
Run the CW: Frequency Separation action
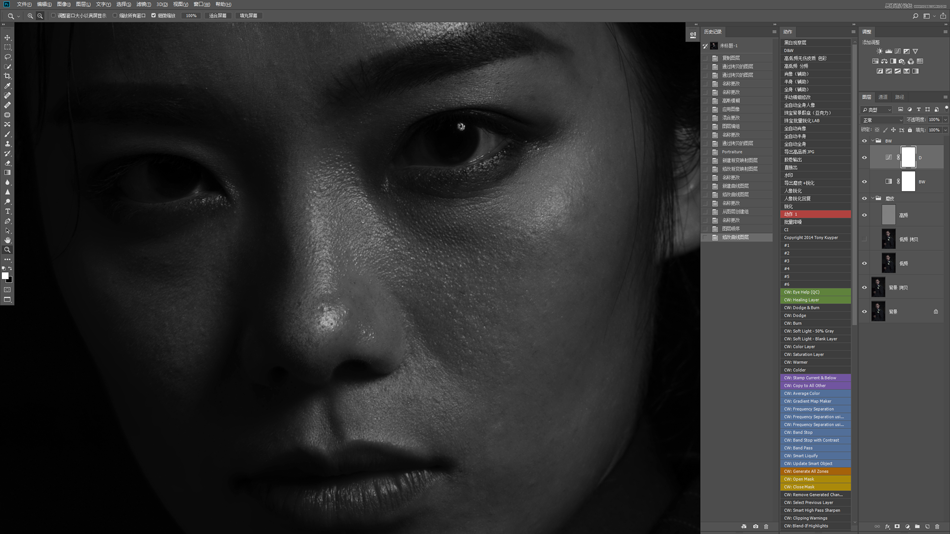[815, 409]
